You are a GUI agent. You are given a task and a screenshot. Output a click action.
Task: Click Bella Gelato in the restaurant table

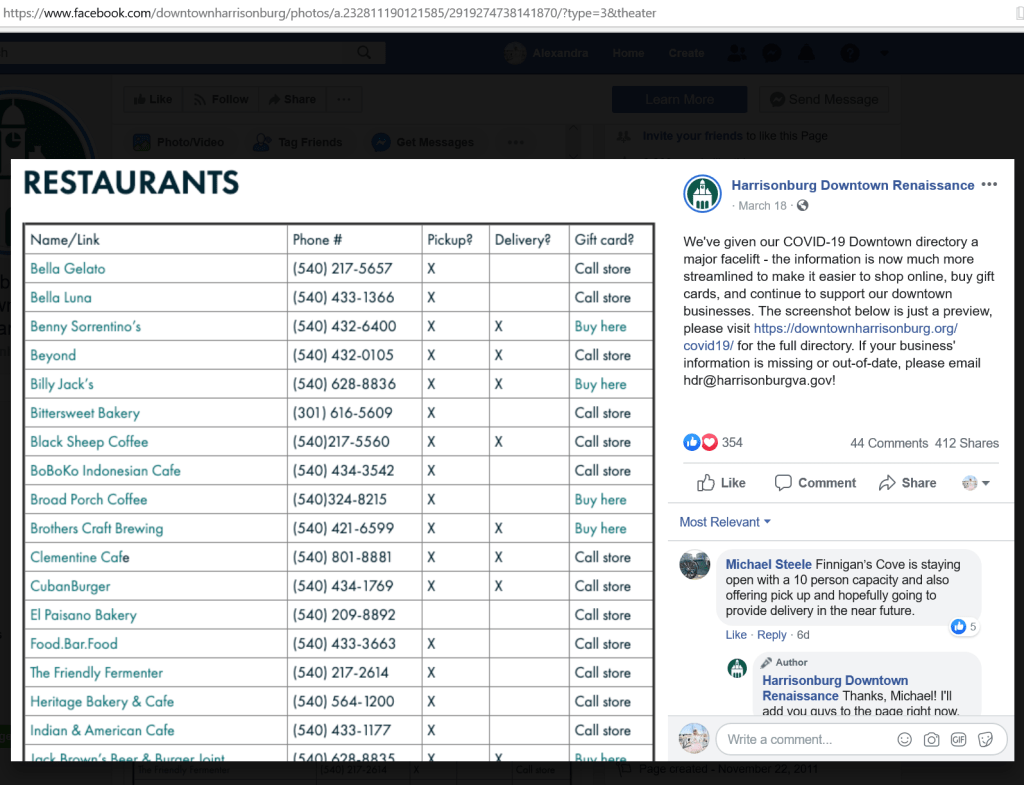[67, 268]
